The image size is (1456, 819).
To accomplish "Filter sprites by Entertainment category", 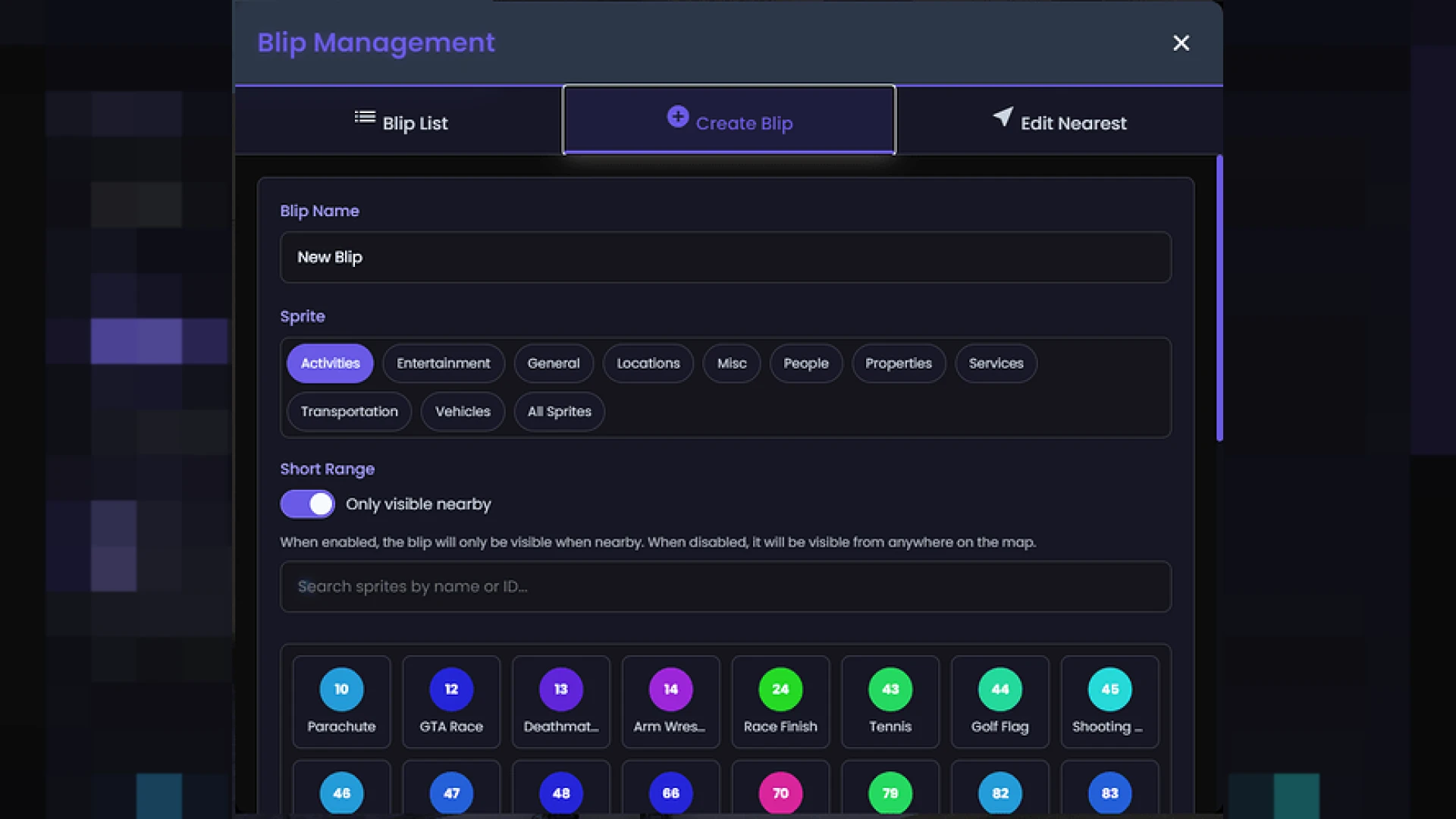I will tap(444, 363).
